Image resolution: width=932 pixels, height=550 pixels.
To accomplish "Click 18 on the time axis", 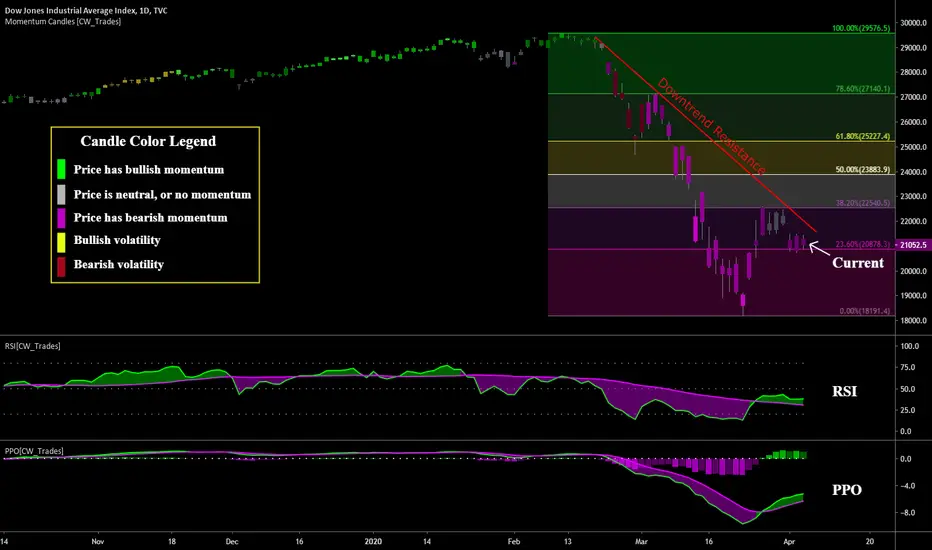I will [x=172, y=542].
